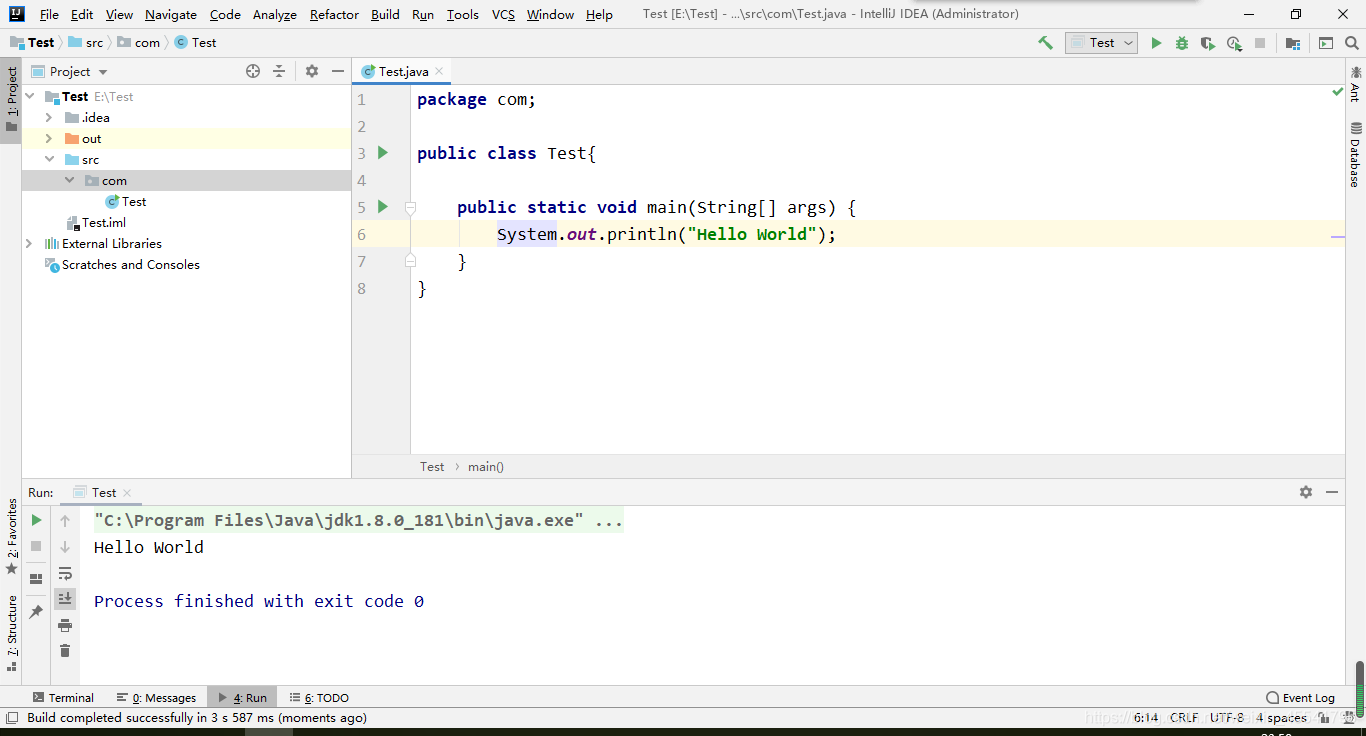Viewport: 1366px width, 736px height.
Task: Open the Navigate menu
Action: click(171, 15)
